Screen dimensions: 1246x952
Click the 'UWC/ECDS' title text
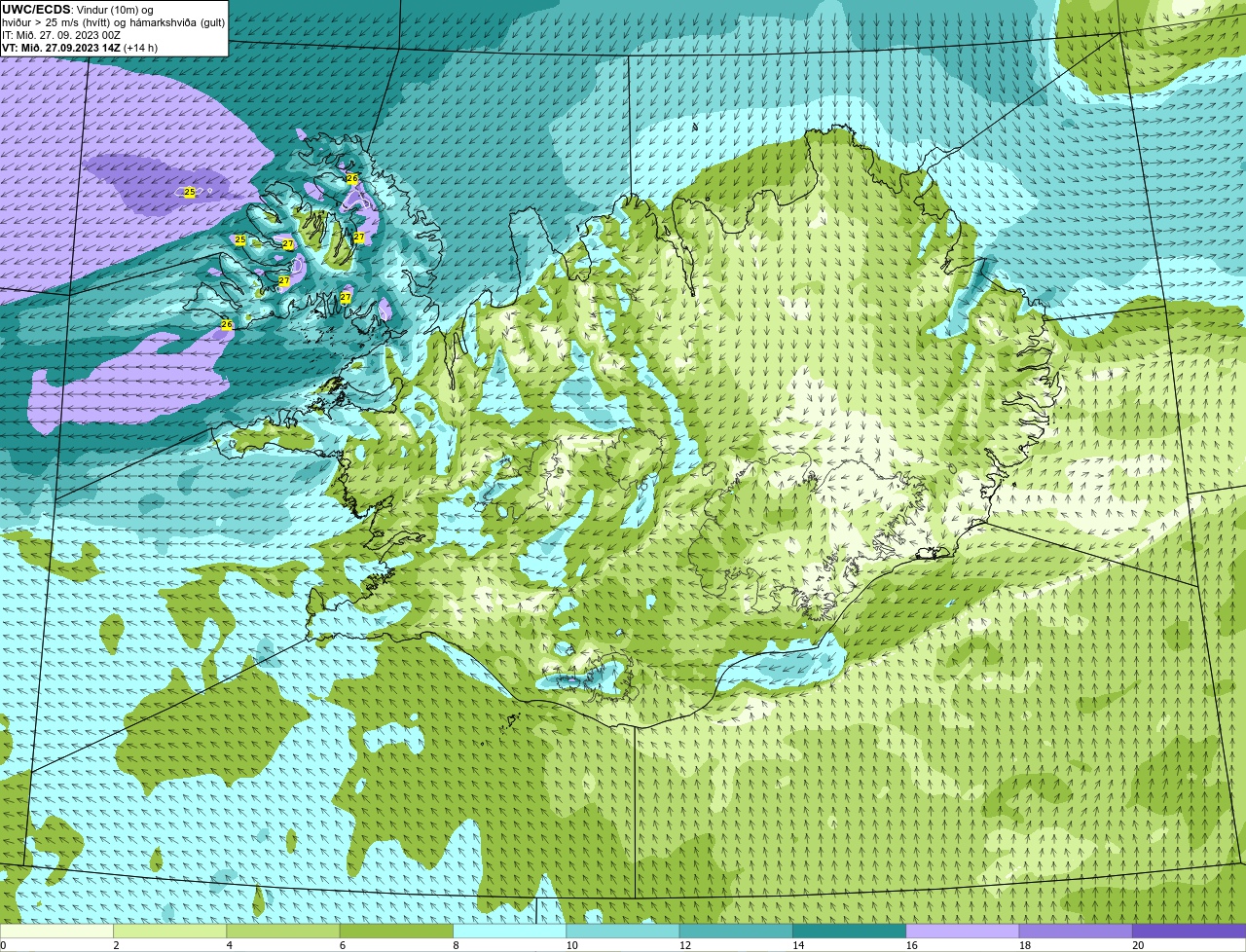click(36, 10)
